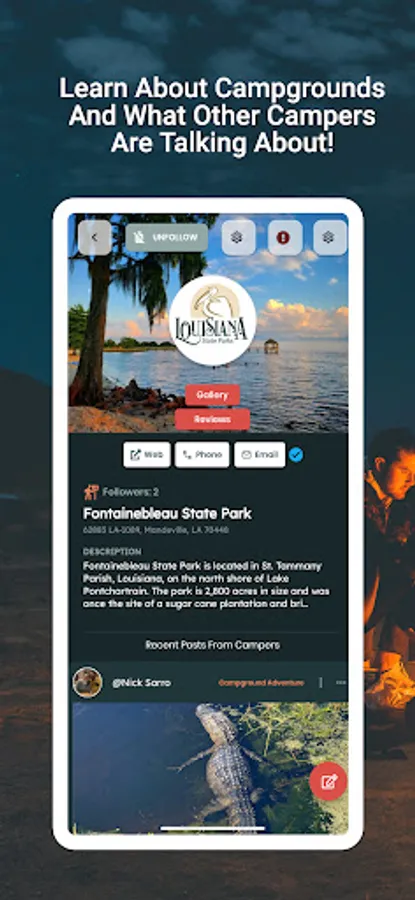
Task: Click the orange followers hiker icon
Action: 92,492
